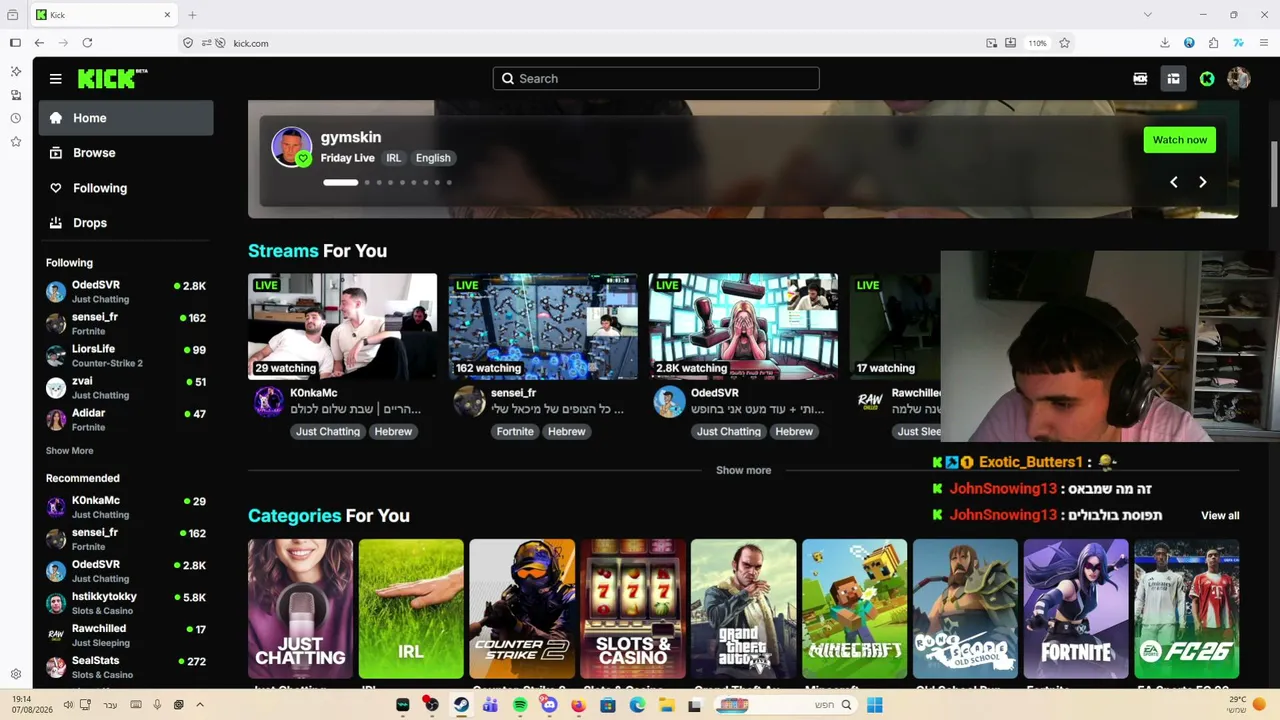This screenshot has width=1280, height=720.
Task: Click the Just Chatting tag under K0nkaMc
Action: pos(327,432)
